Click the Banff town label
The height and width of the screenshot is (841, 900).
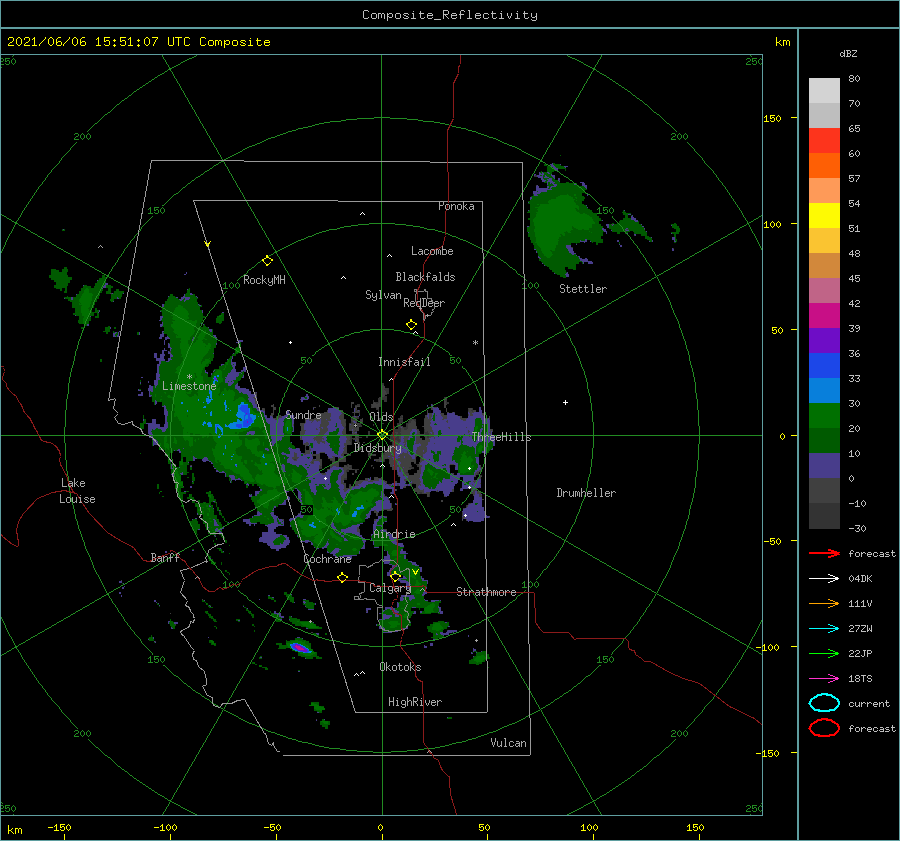pyautogui.click(x=165, y=557)
